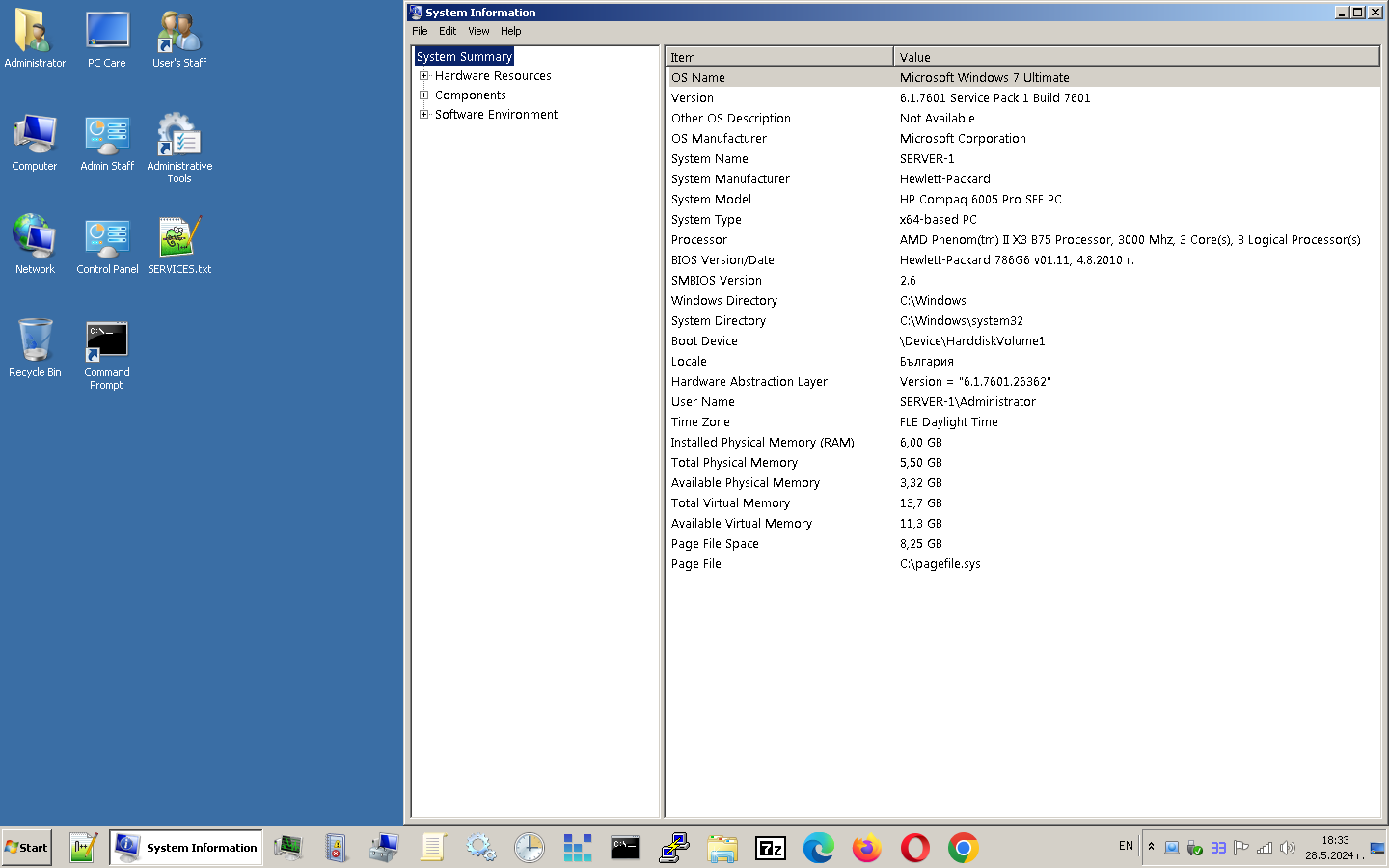Open the clock showing 18:33
This screenshot has height=868, width=1389.
coord(1335,848)
